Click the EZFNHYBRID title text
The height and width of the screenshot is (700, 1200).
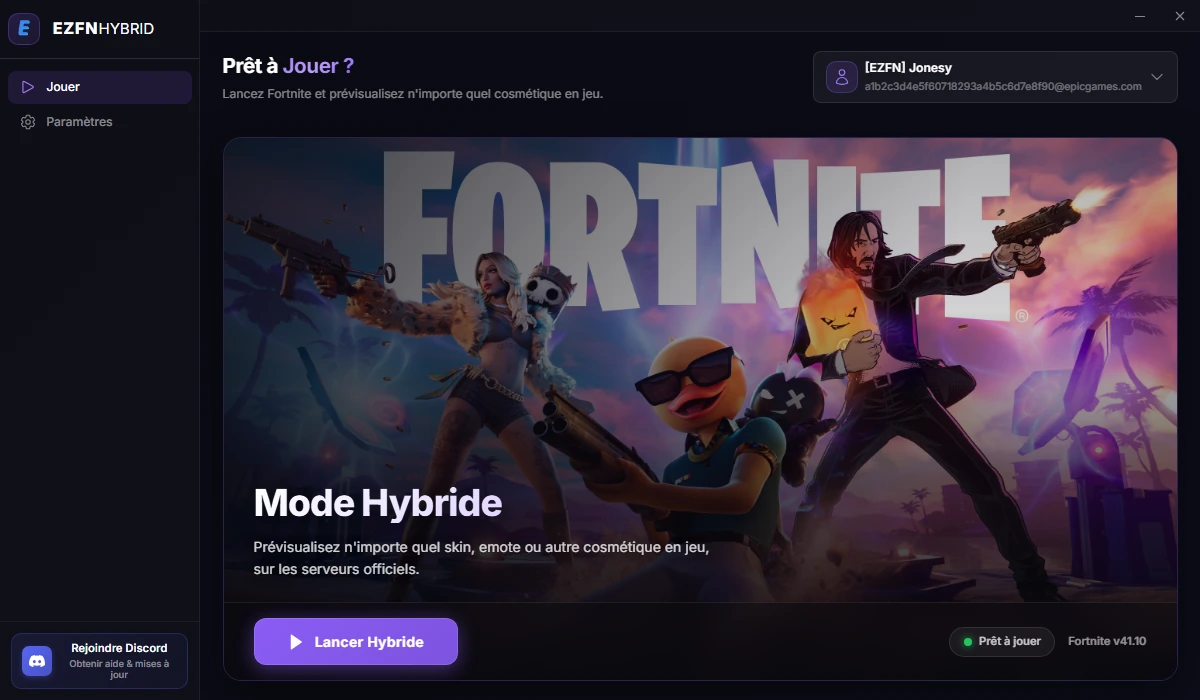(103, 29)
